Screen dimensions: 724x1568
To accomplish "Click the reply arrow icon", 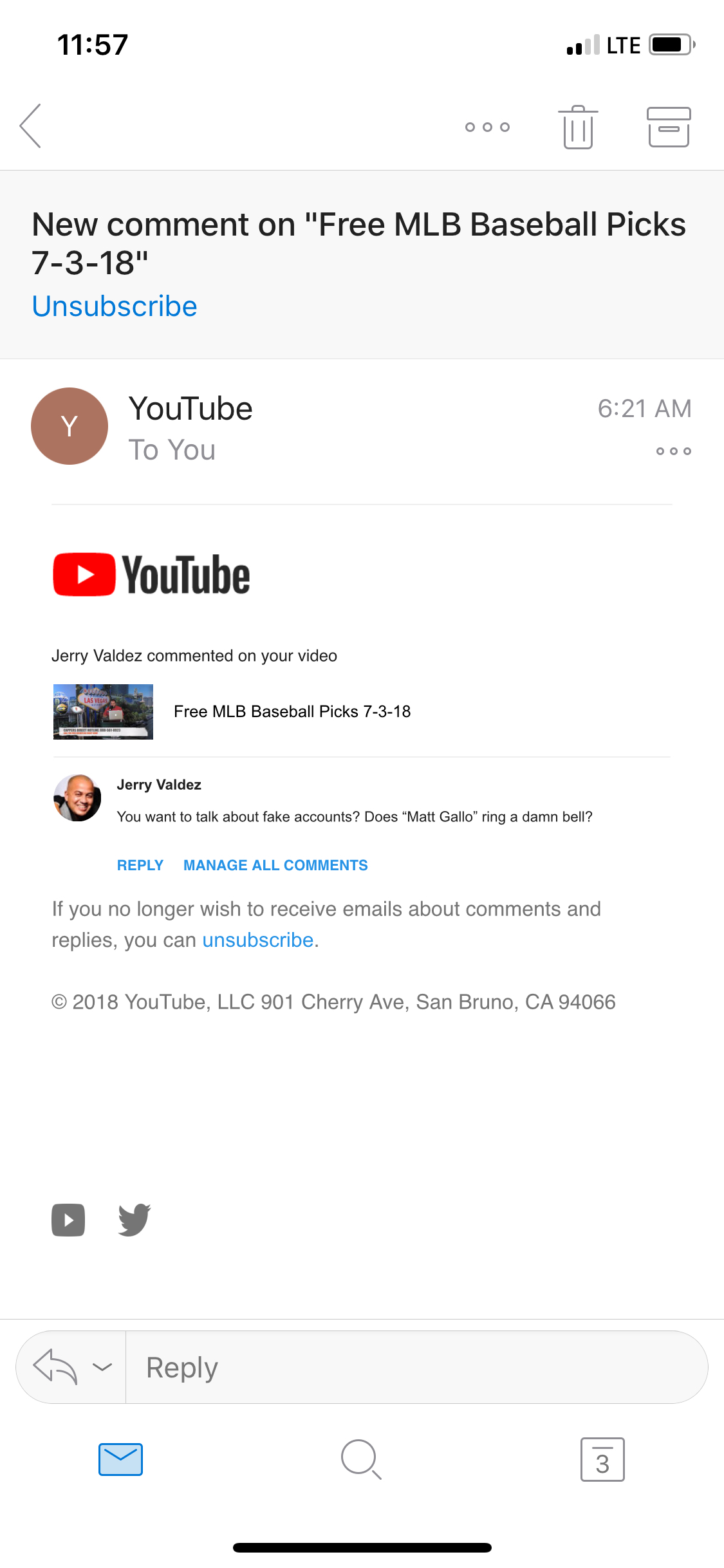I will 55,1367.
